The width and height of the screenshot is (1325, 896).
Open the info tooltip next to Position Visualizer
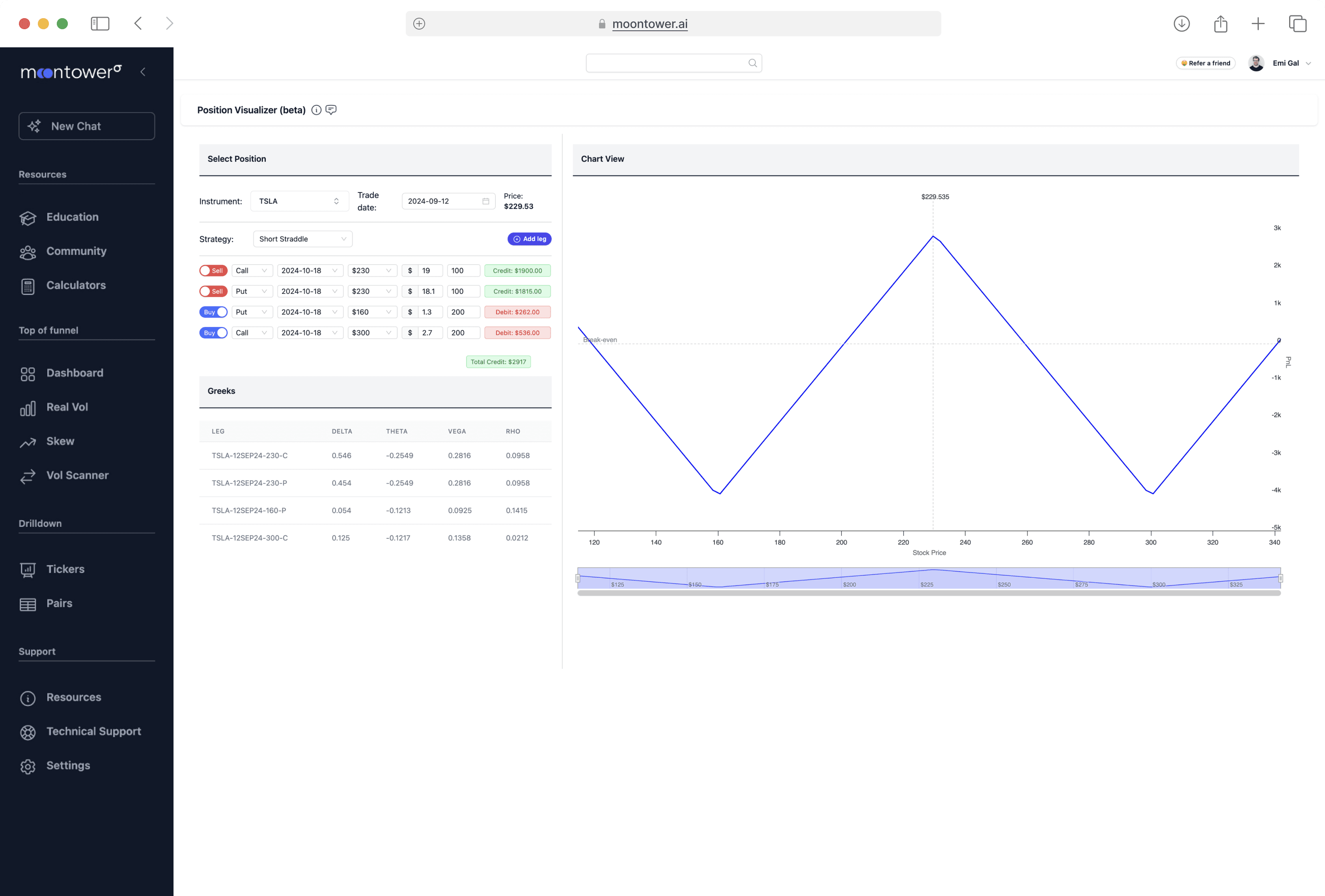click(316, 110)
